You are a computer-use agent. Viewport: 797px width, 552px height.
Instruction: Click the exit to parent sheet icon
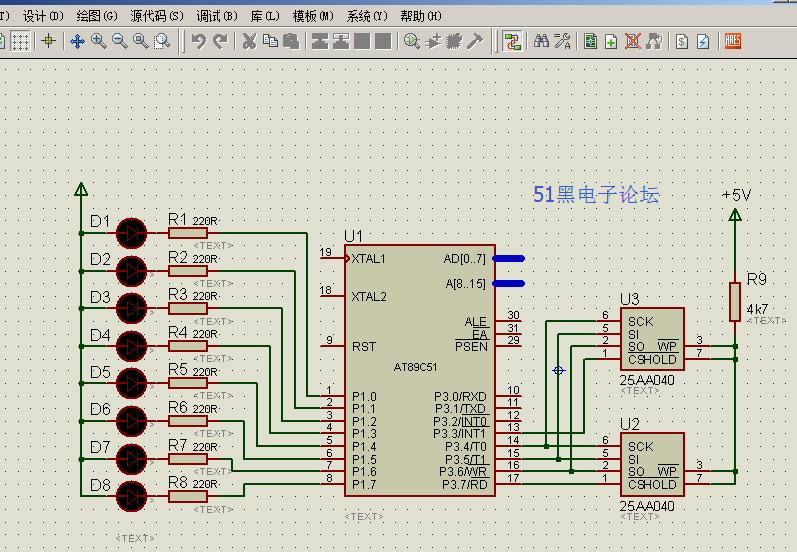point(654,41)
